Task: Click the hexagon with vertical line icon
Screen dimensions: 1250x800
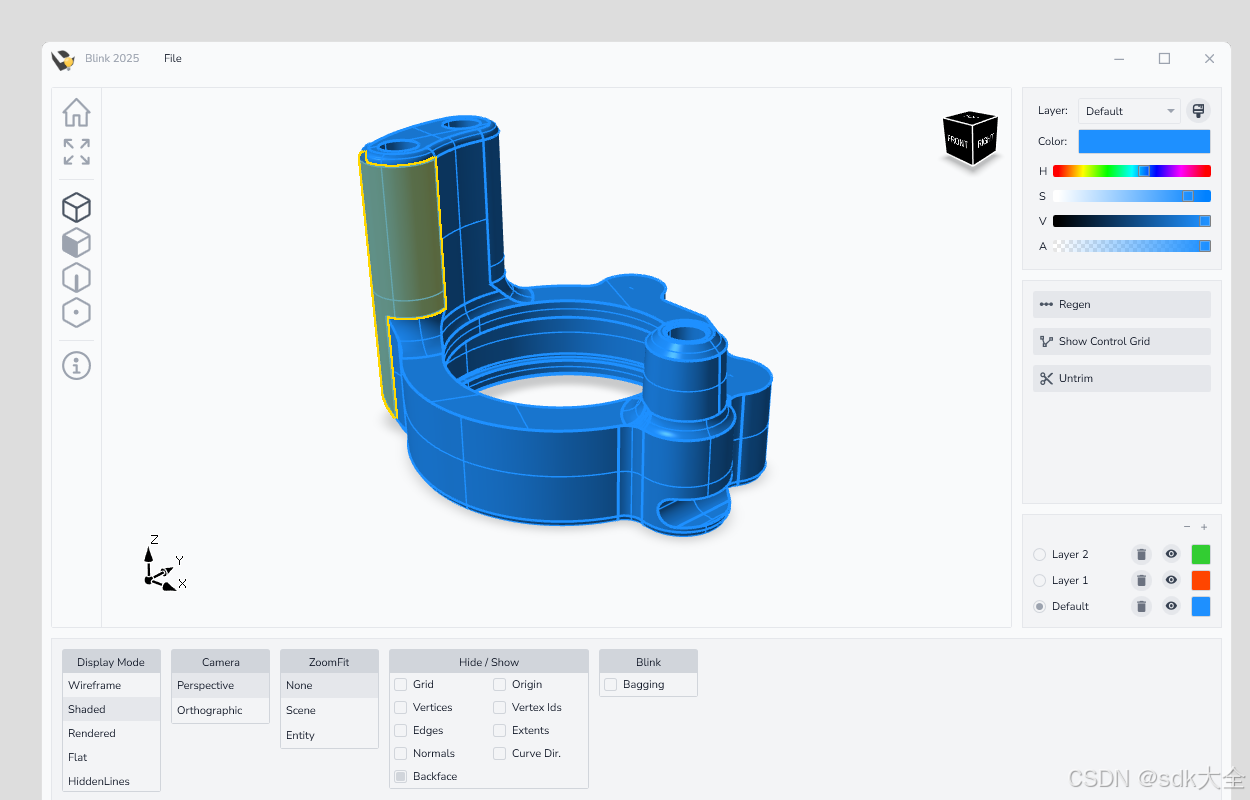Action: 76,278
